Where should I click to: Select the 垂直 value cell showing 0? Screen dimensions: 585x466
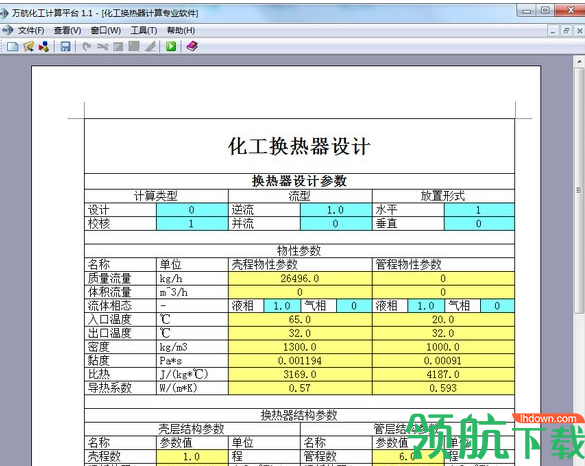coord(479,223)
